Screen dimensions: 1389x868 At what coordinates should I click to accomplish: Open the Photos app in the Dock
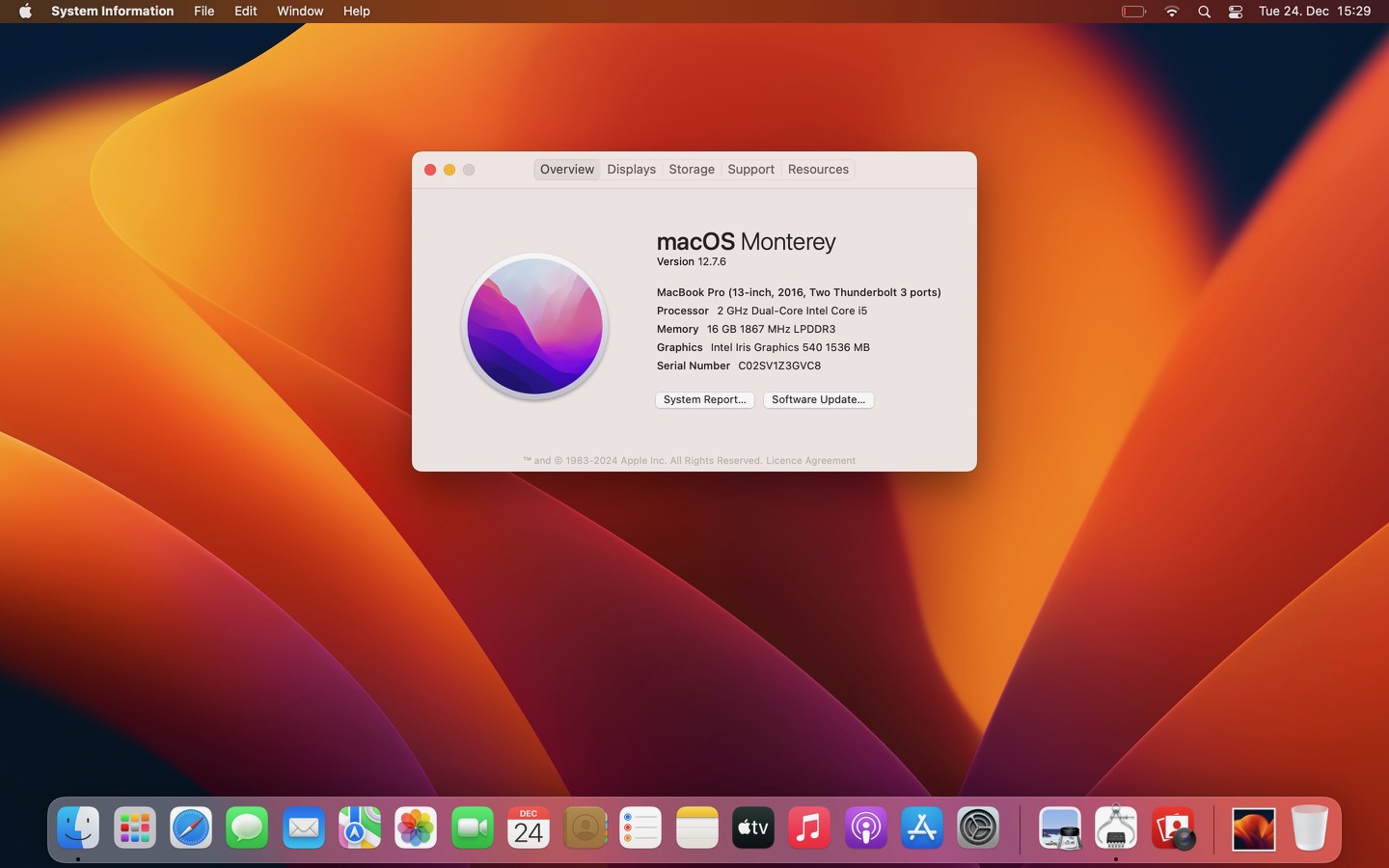click(416, 828)
